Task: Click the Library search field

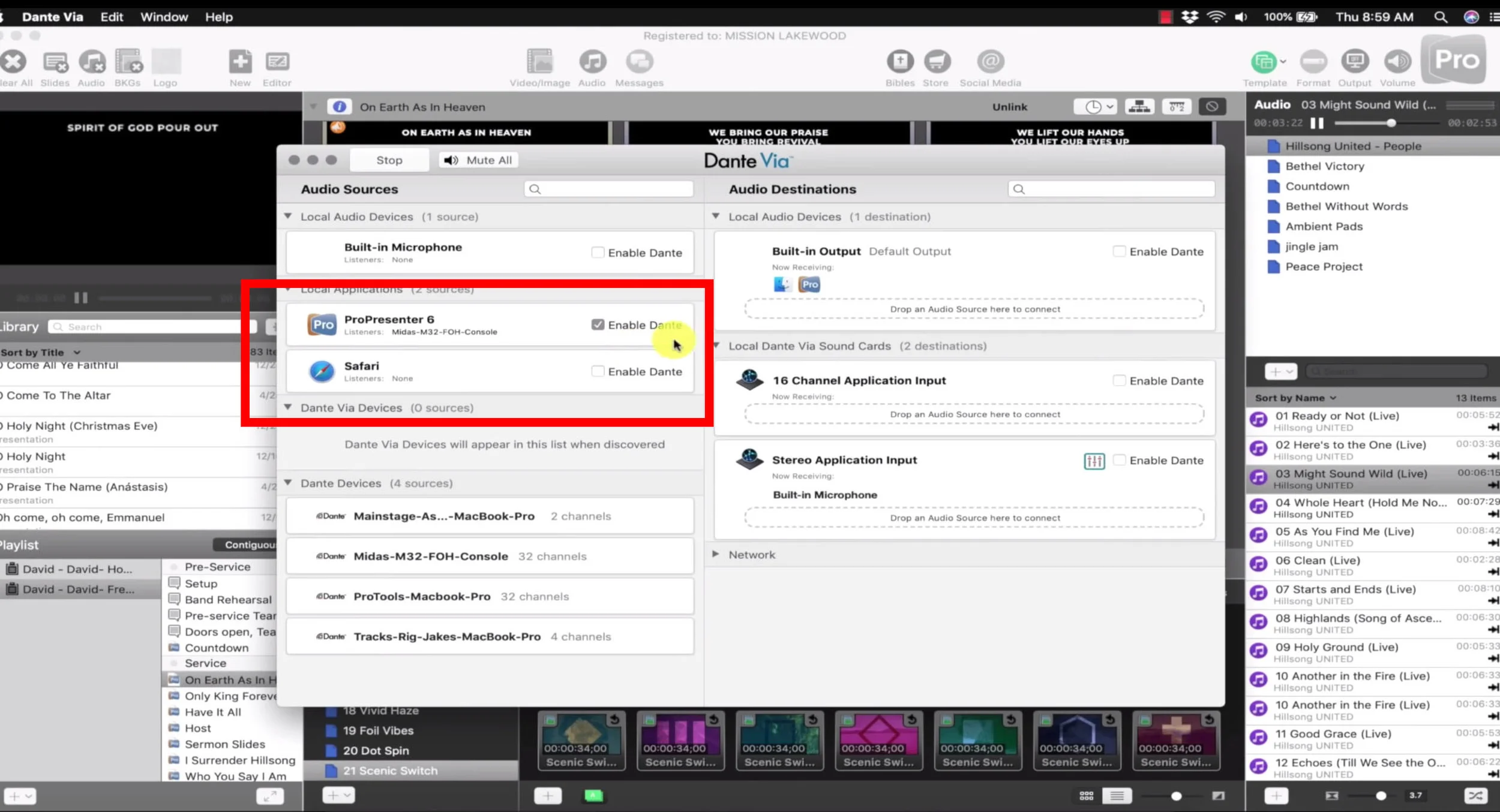Action: (152, 327)
